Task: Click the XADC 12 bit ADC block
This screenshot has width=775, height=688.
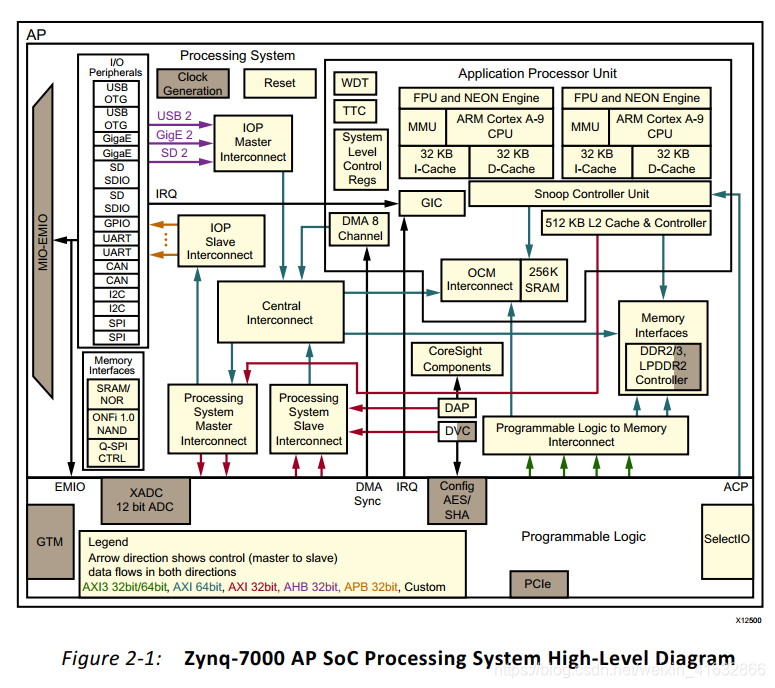Action: [145, 500]
